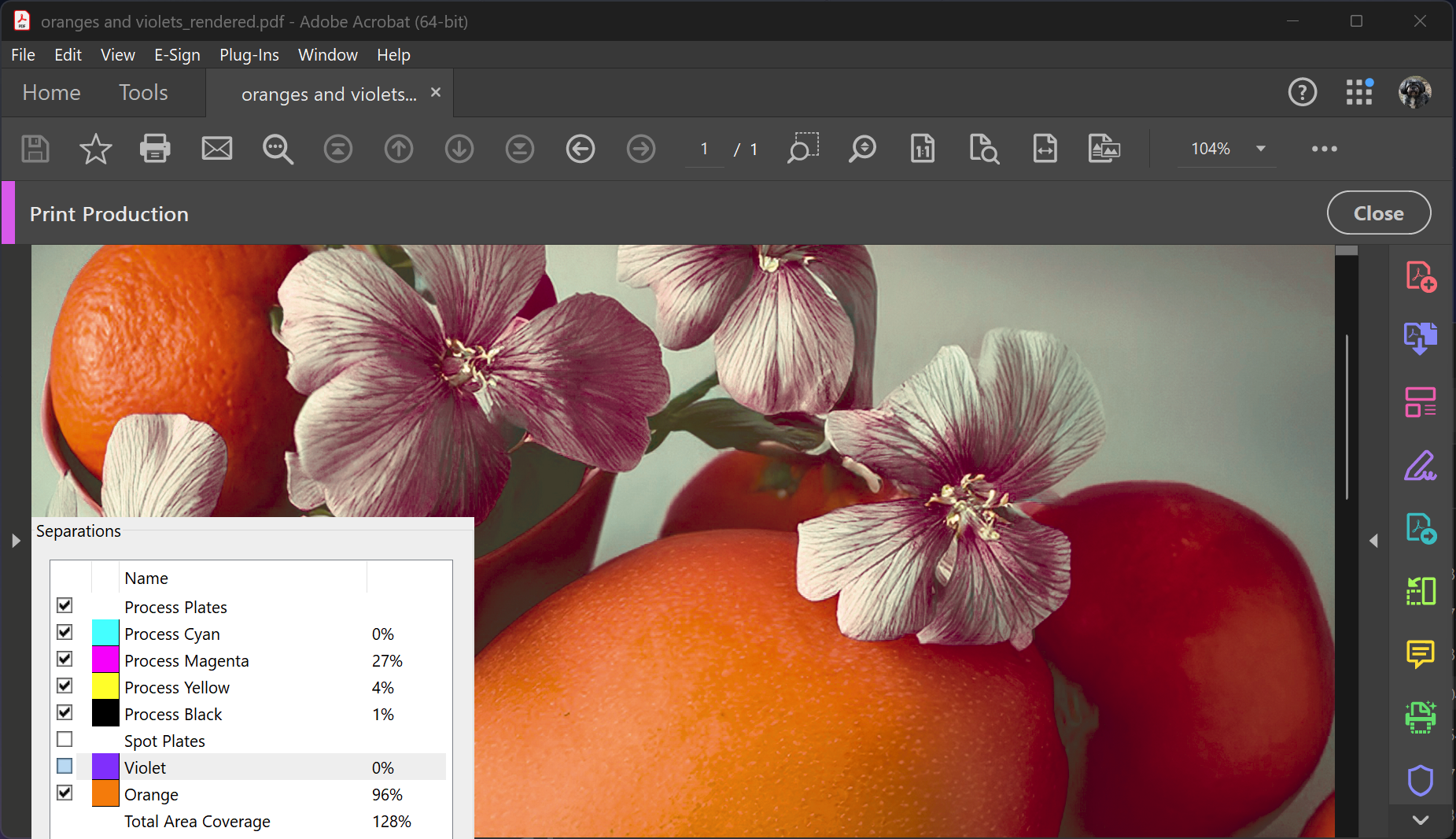Image resolution: width=1456 pixels, height=839 pixels.
Task: Open the apps grid icon
Action: pos(1359,92)
